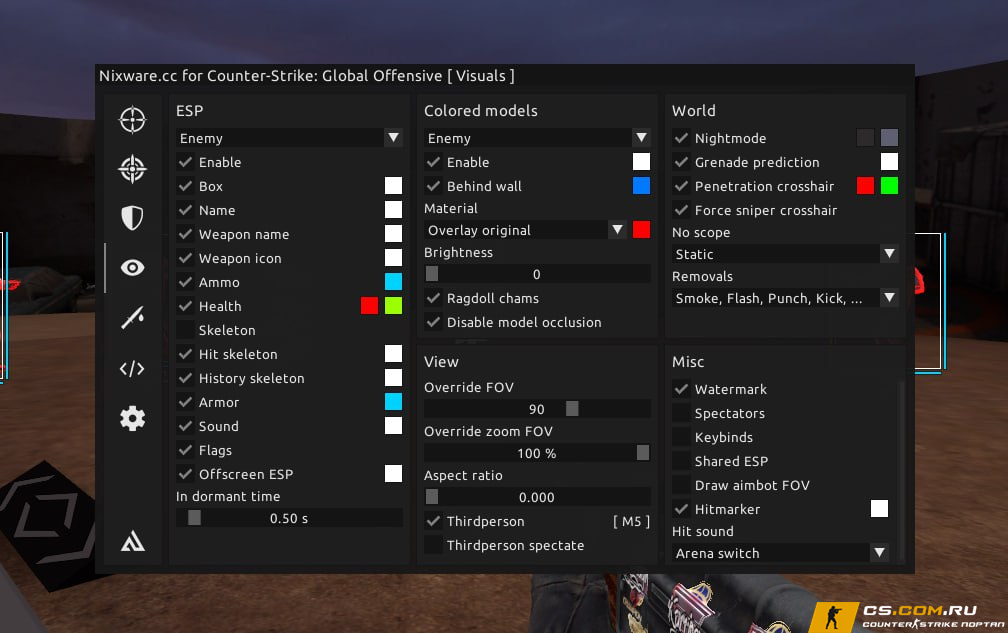Screen dimensions: 1008x633
Task: Open the Overlay original material dropdown
Action: (525, 230)
